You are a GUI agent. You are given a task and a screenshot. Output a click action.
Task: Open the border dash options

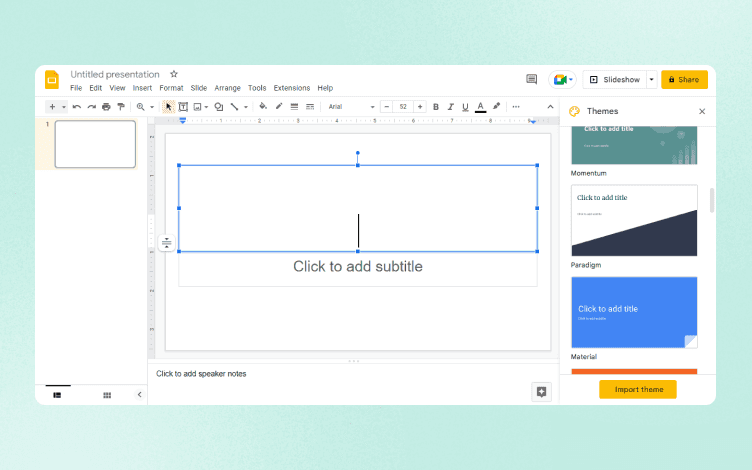click(x=310, y=106)
